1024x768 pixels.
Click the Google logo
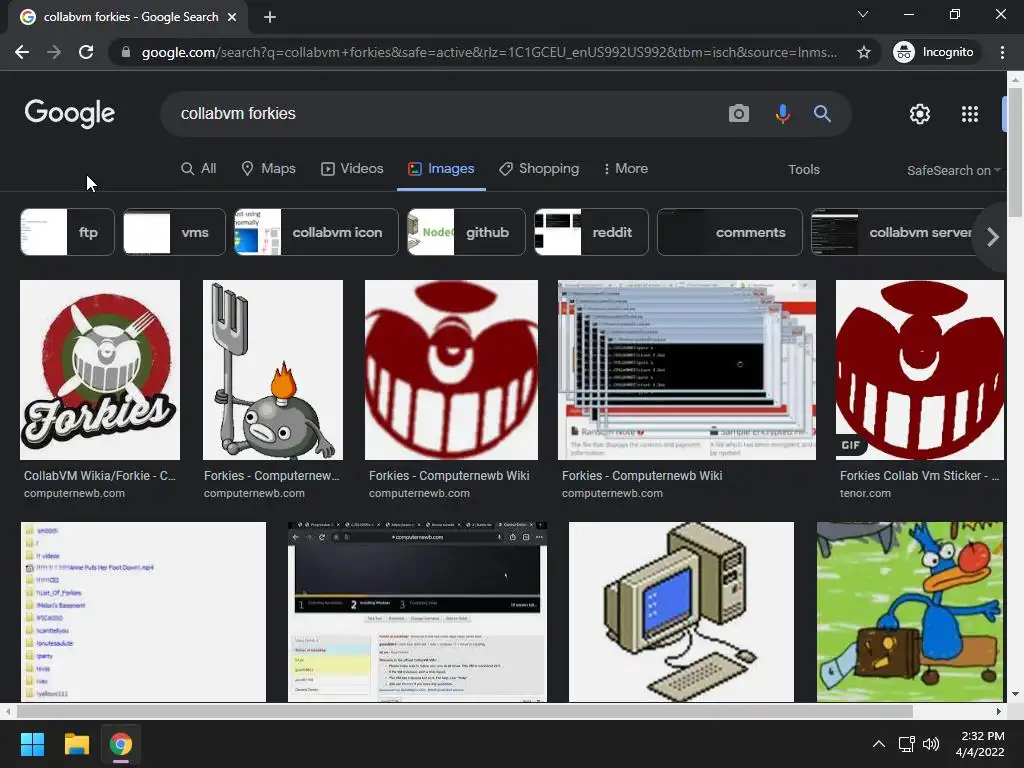70,114
